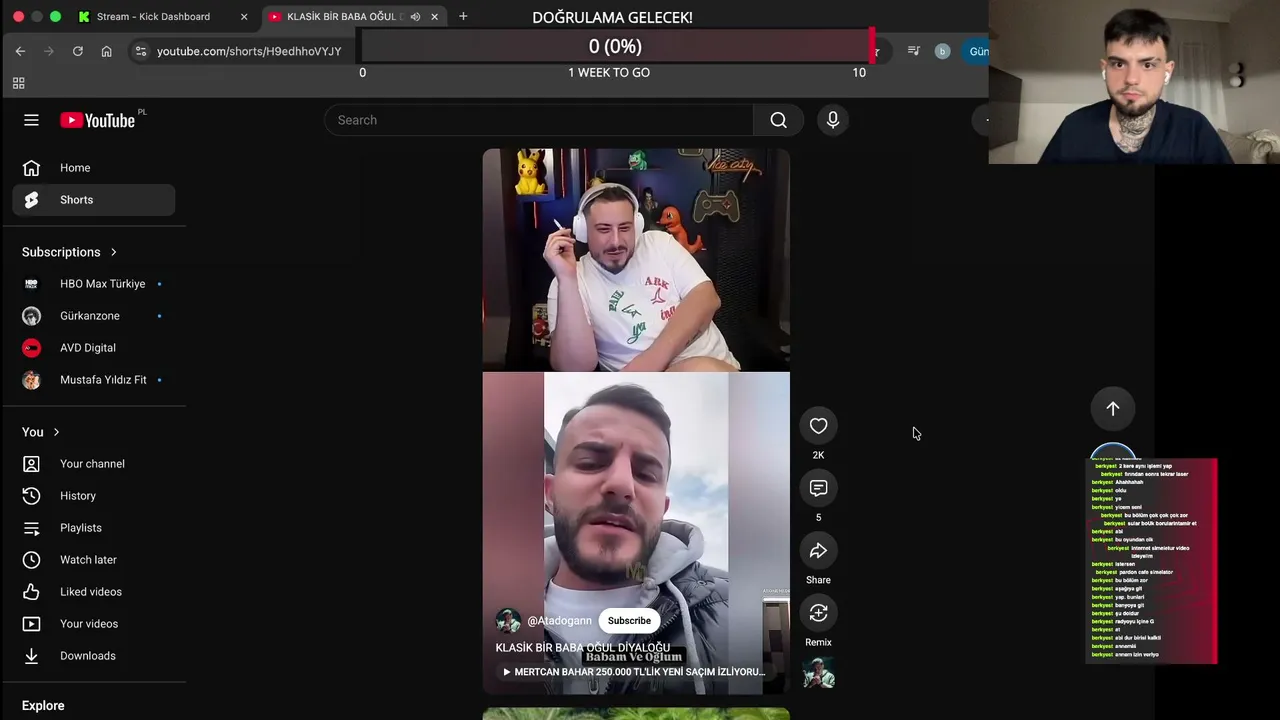Screen dimensions: 1280x720
Task: Start voice search with the microphone
Action: tap(833, 120)
